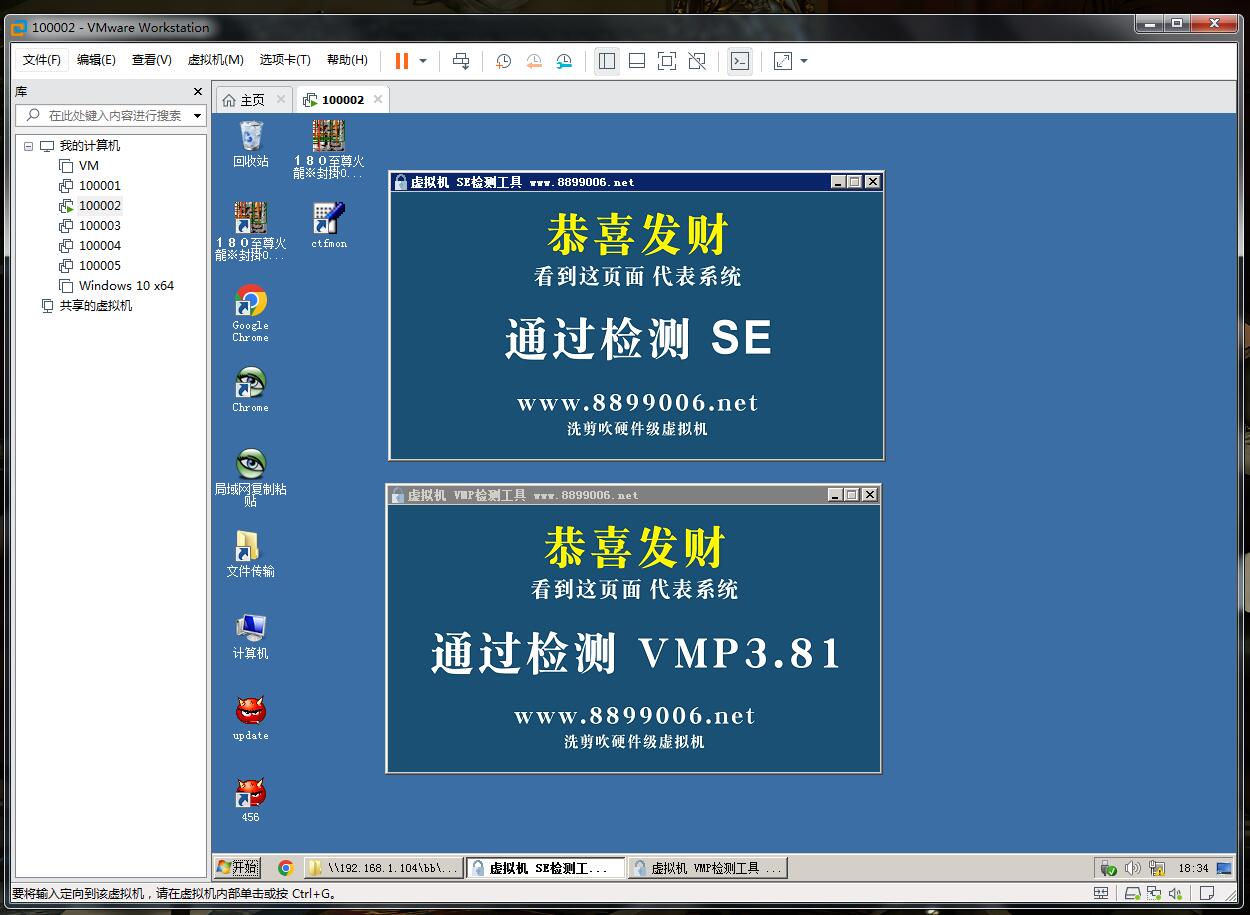Select 100004 in the library tree
This screenshot has height=915, width=1250.
pyautogui.click(x=90, y=246)
